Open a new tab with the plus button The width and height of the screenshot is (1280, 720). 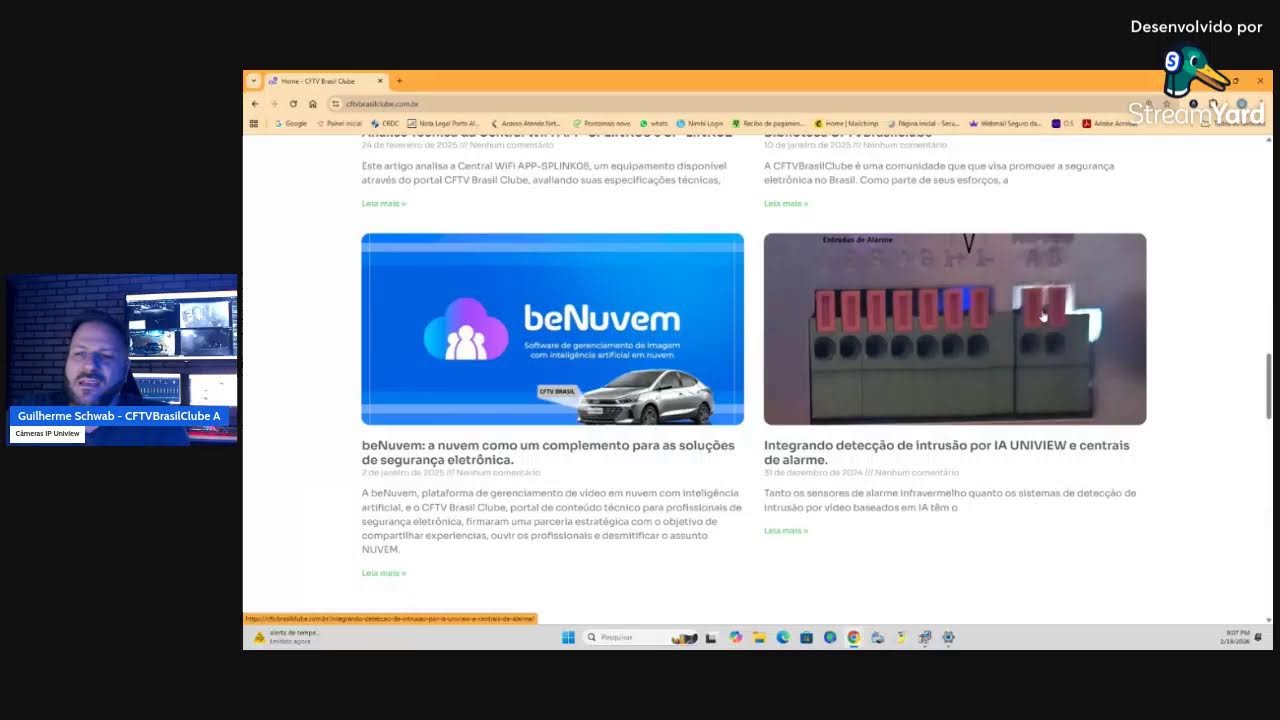(x=399, y=81)
